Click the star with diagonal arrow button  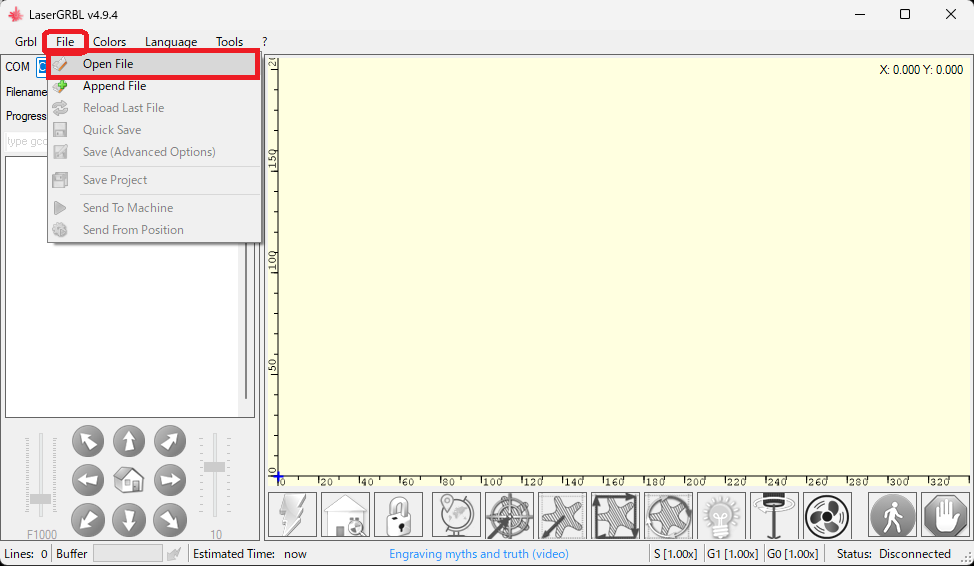point(563,514)
